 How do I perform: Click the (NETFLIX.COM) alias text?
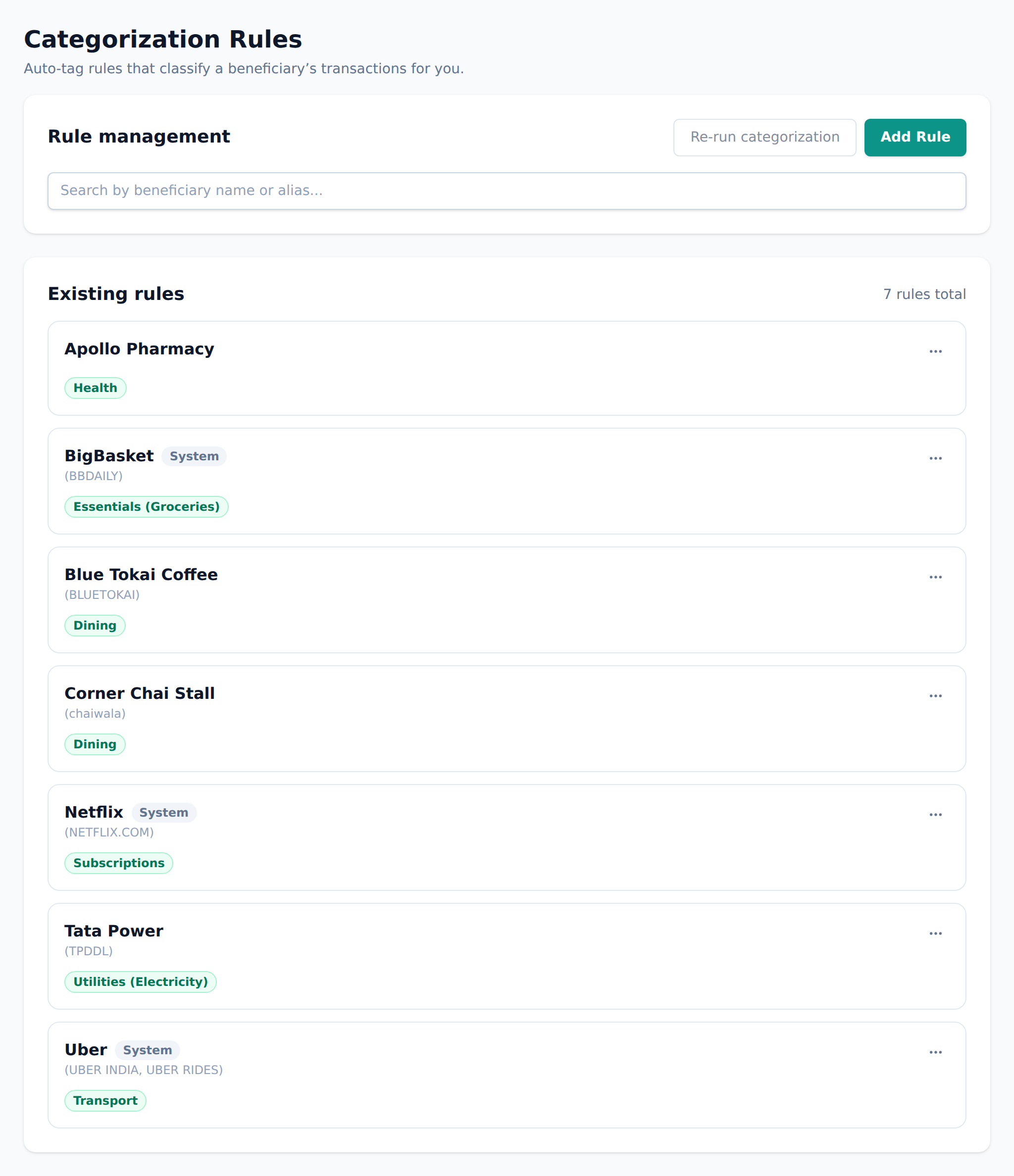pos(109,832)
